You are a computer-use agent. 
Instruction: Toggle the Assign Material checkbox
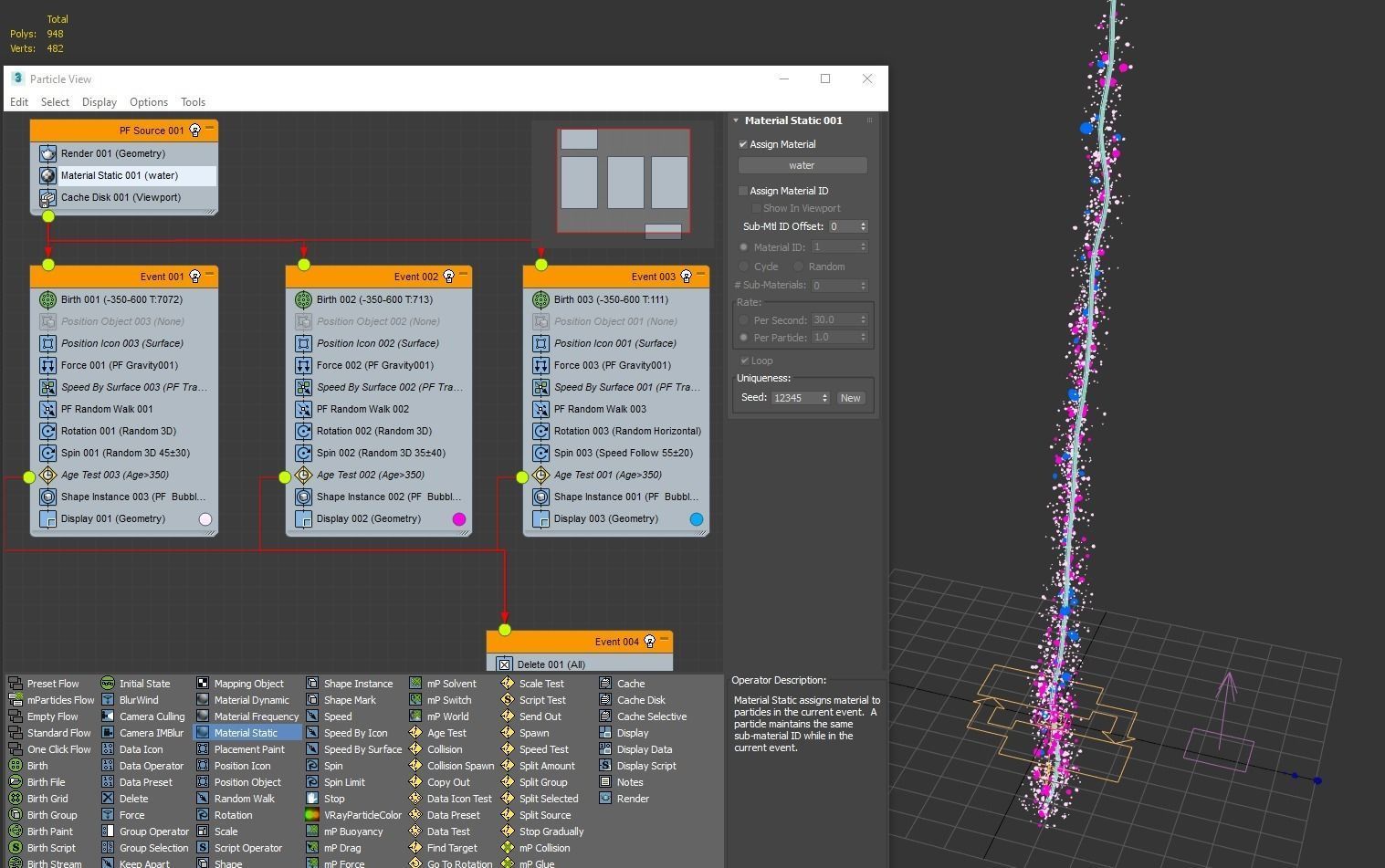point(743,144)
